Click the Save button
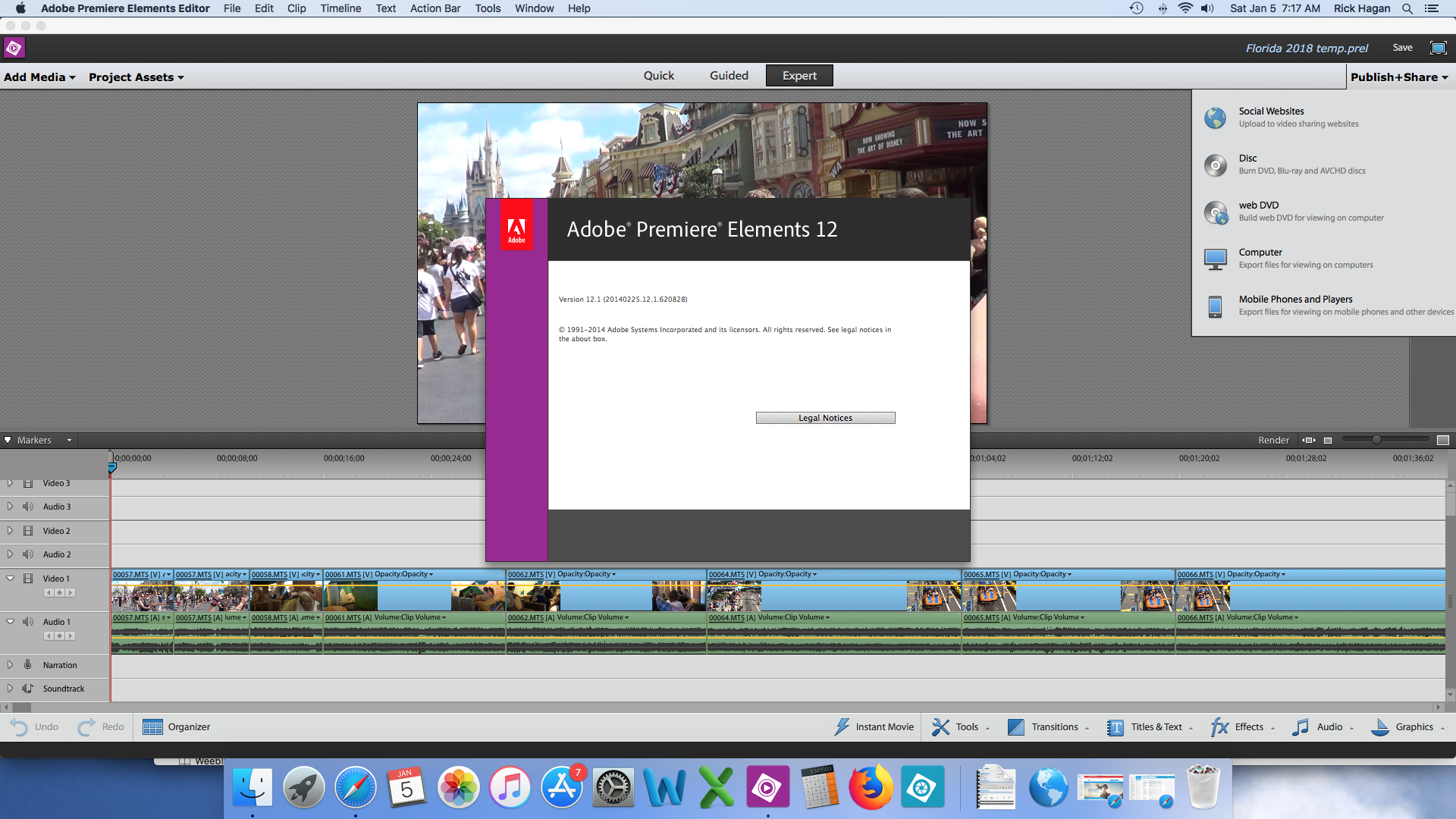 tap(1402, 48)
